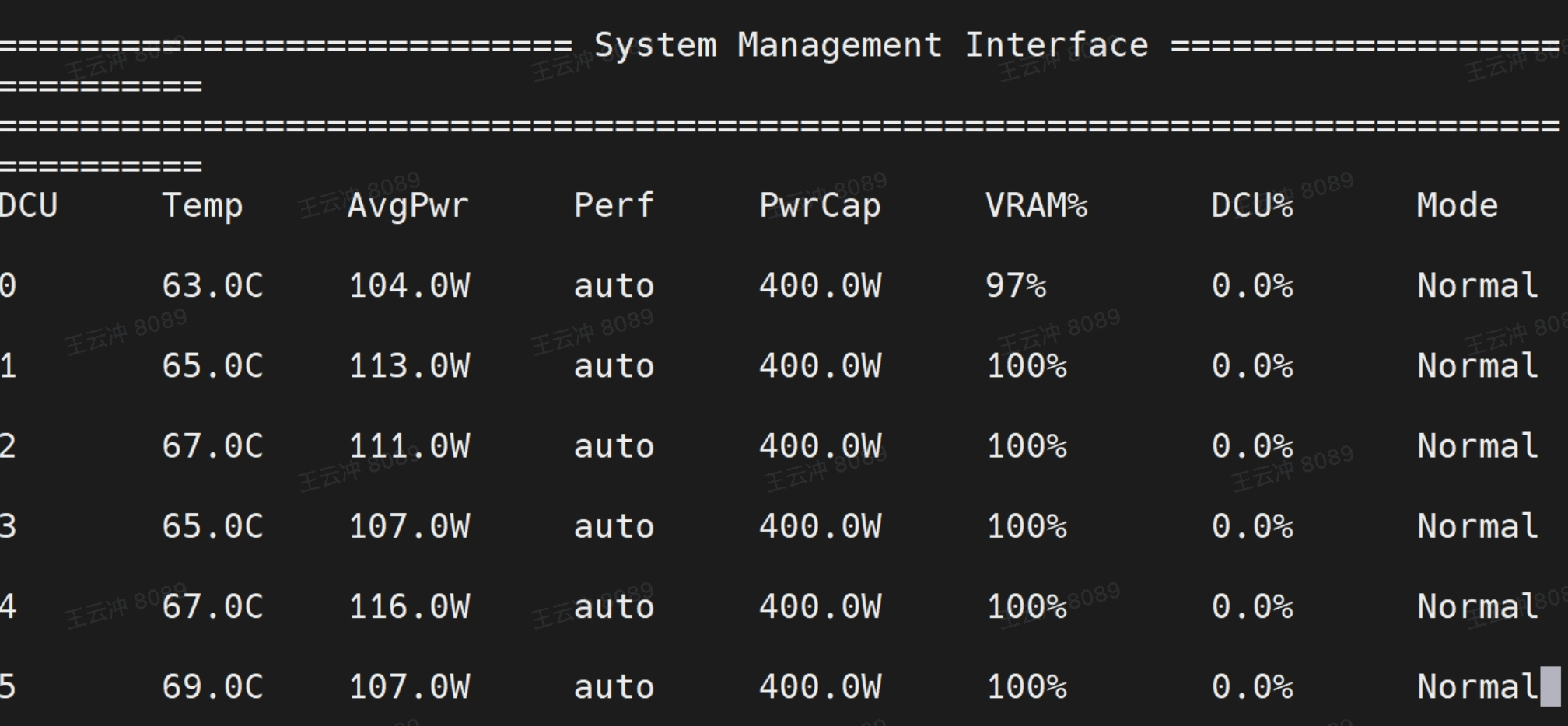Click 400.0W power cap for DCU 5
1568x726 pixels.
coord(820,687)
